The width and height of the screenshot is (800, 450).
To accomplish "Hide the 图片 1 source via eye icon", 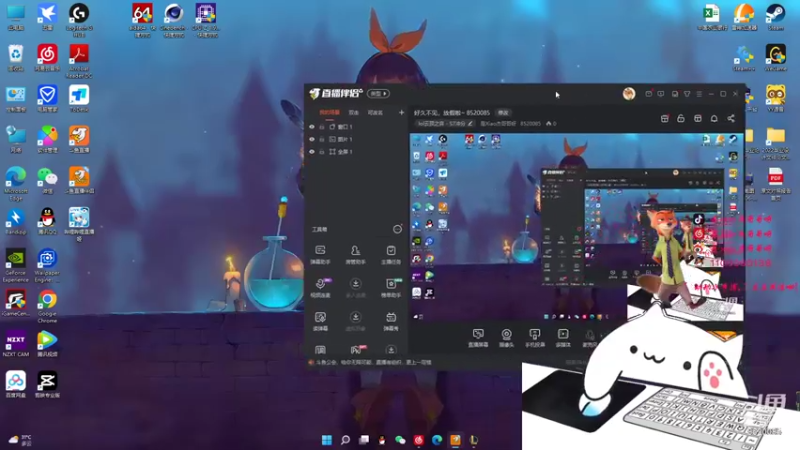I will click(x=312, y=139).
